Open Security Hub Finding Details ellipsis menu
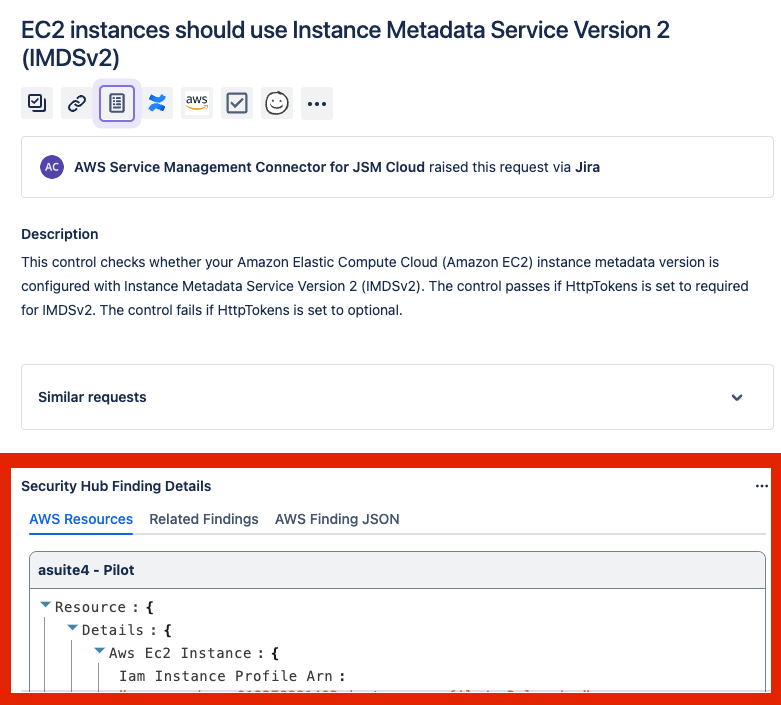The width and height of the screenshot is (781, 705). click(762, 486)
